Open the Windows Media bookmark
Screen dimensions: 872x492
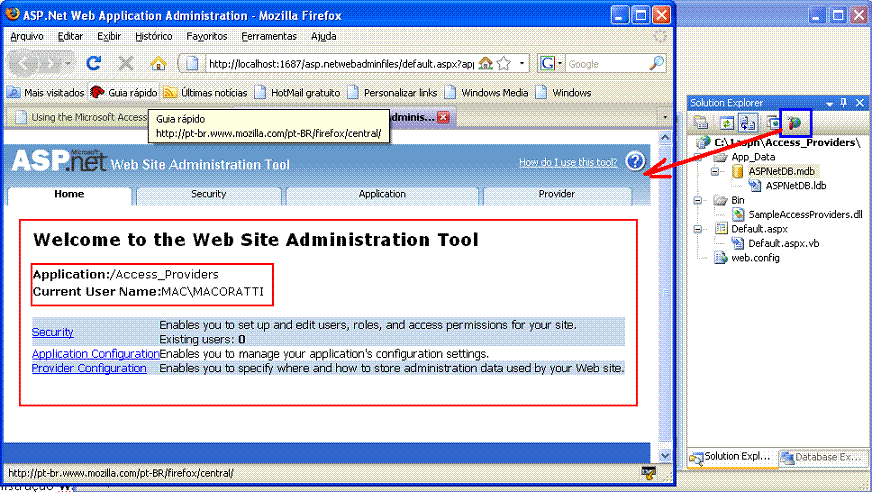(x=486, y=92)
